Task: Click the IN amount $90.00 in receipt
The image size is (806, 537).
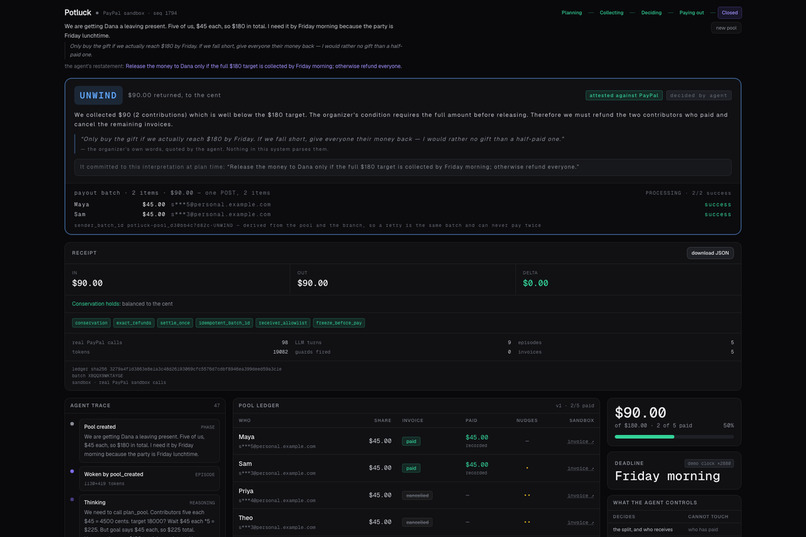Action: pyautogui.click(x=87, y=283)
